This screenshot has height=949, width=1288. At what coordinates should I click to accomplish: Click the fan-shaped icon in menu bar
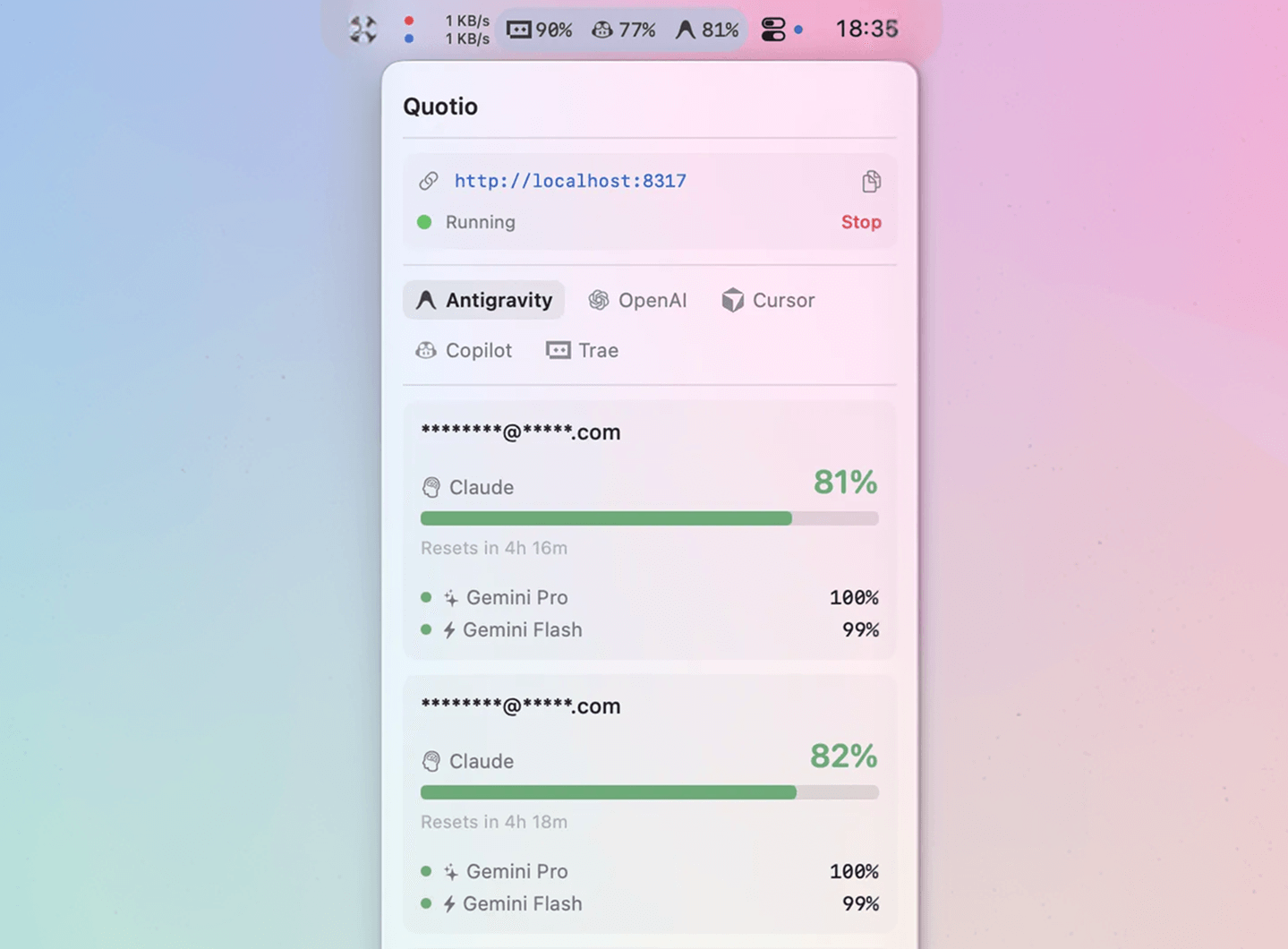pos(363,30)
